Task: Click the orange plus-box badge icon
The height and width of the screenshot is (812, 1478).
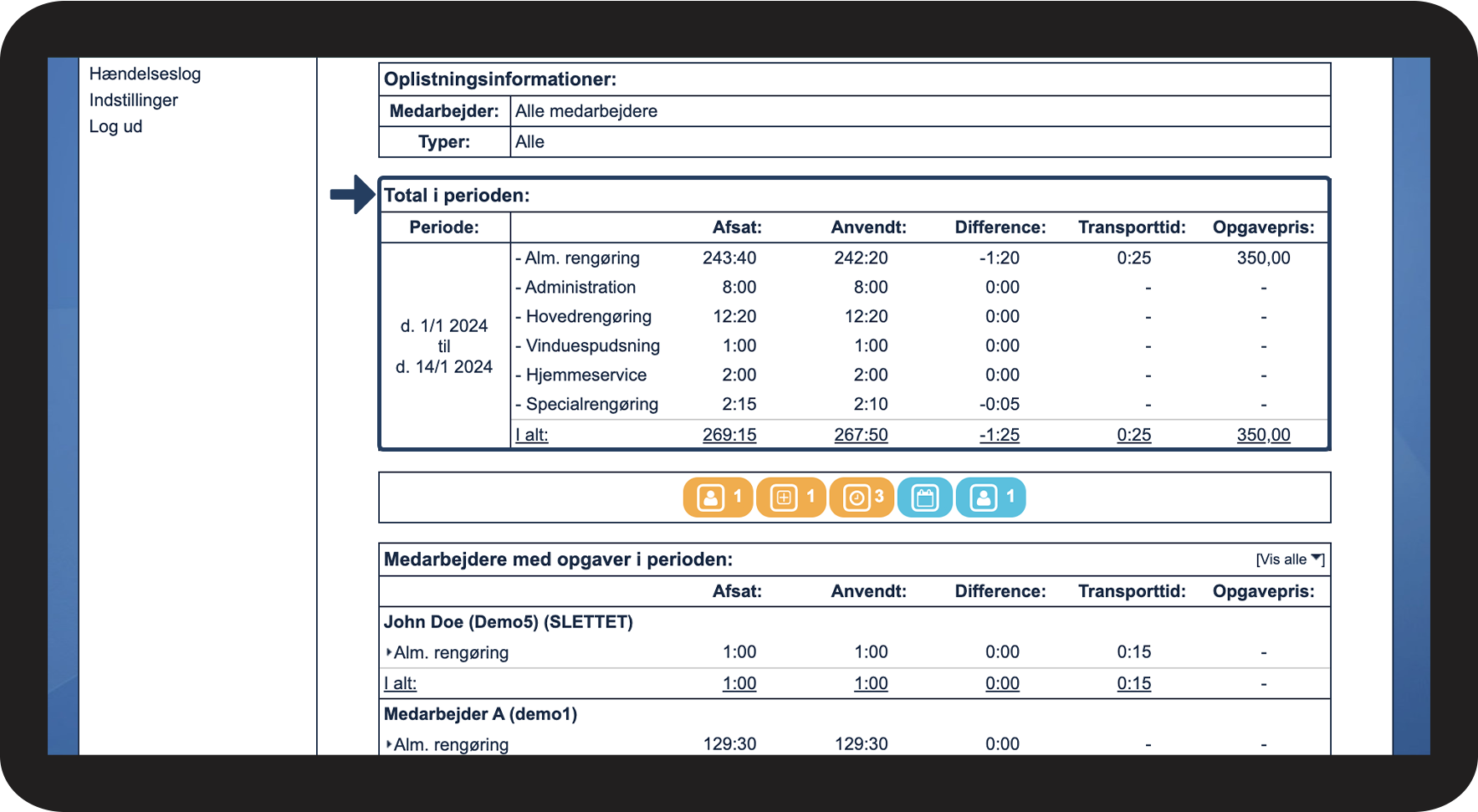Action: (x=790, y=498)
